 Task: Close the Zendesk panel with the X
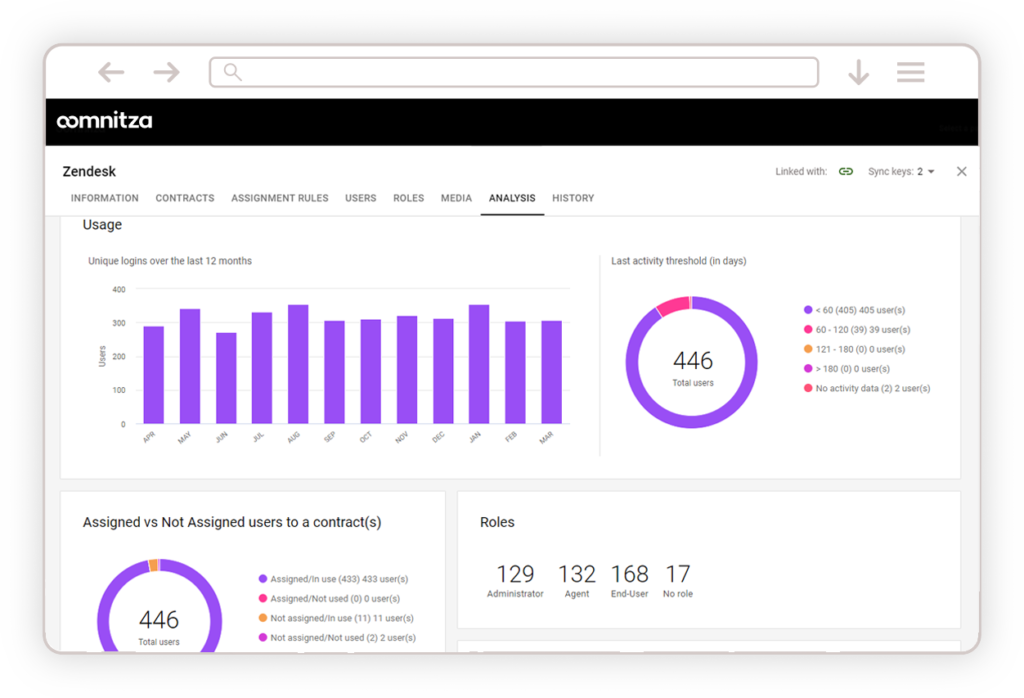pyautogui.click(x=961, y=172)
